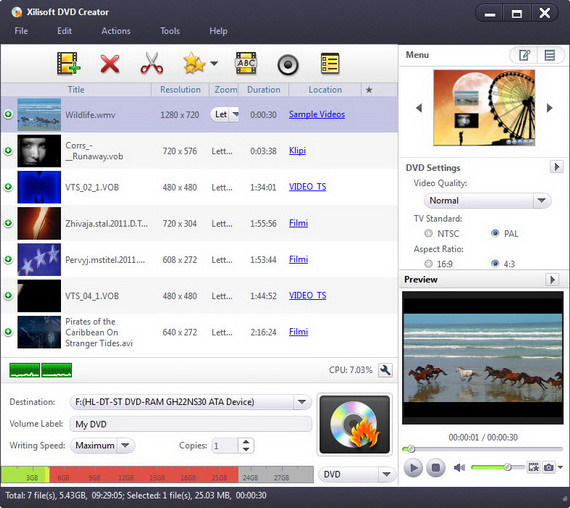Click the scissors clip video icon

[x=152, y=63]
